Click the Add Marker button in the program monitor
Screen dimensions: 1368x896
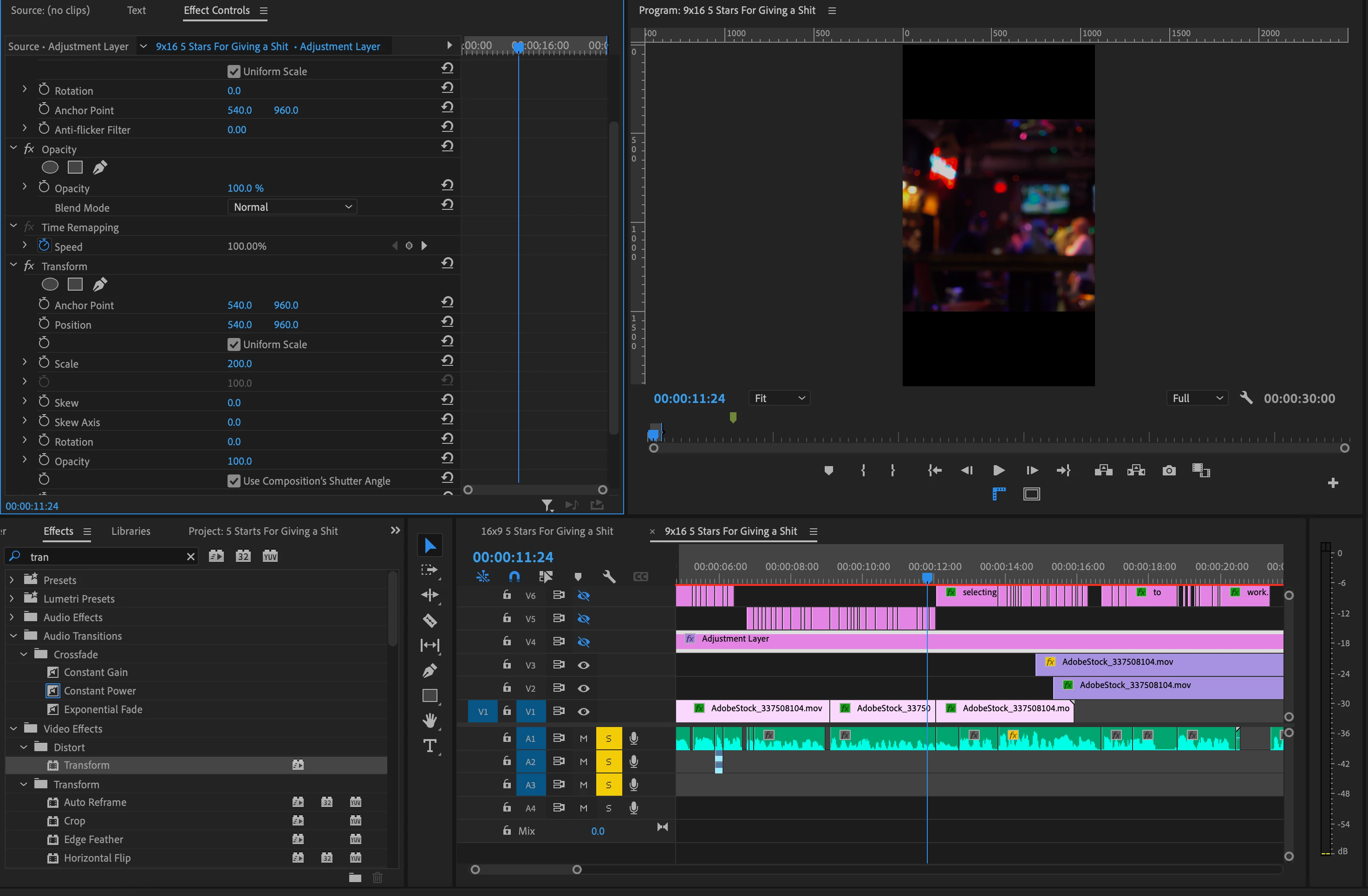[828, 471]
